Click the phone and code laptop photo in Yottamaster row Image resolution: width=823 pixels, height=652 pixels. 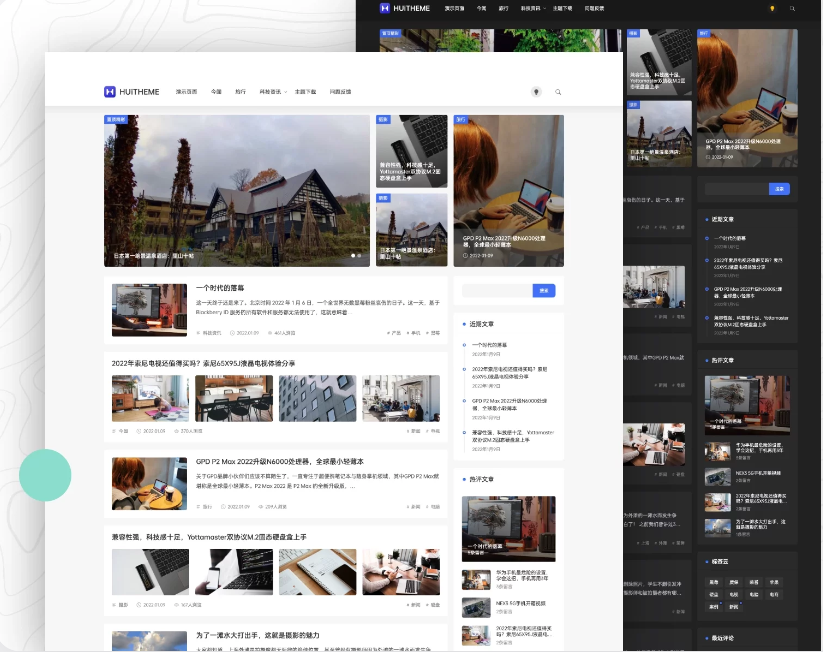click(234, 572)
